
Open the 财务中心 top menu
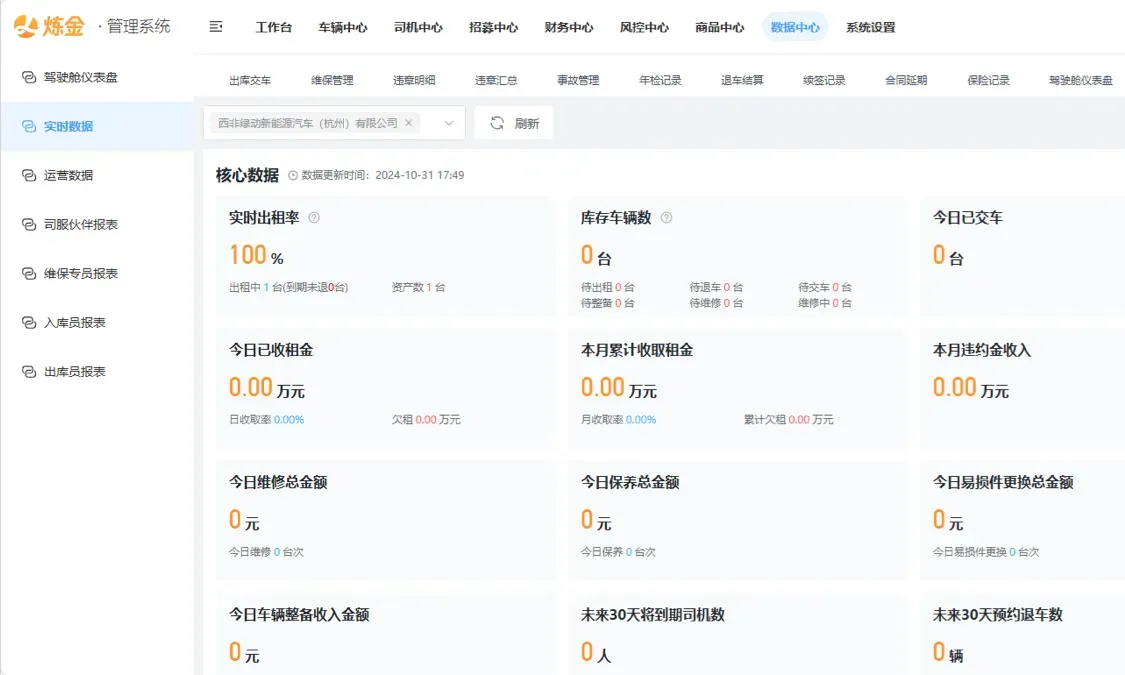pos(569,28)
